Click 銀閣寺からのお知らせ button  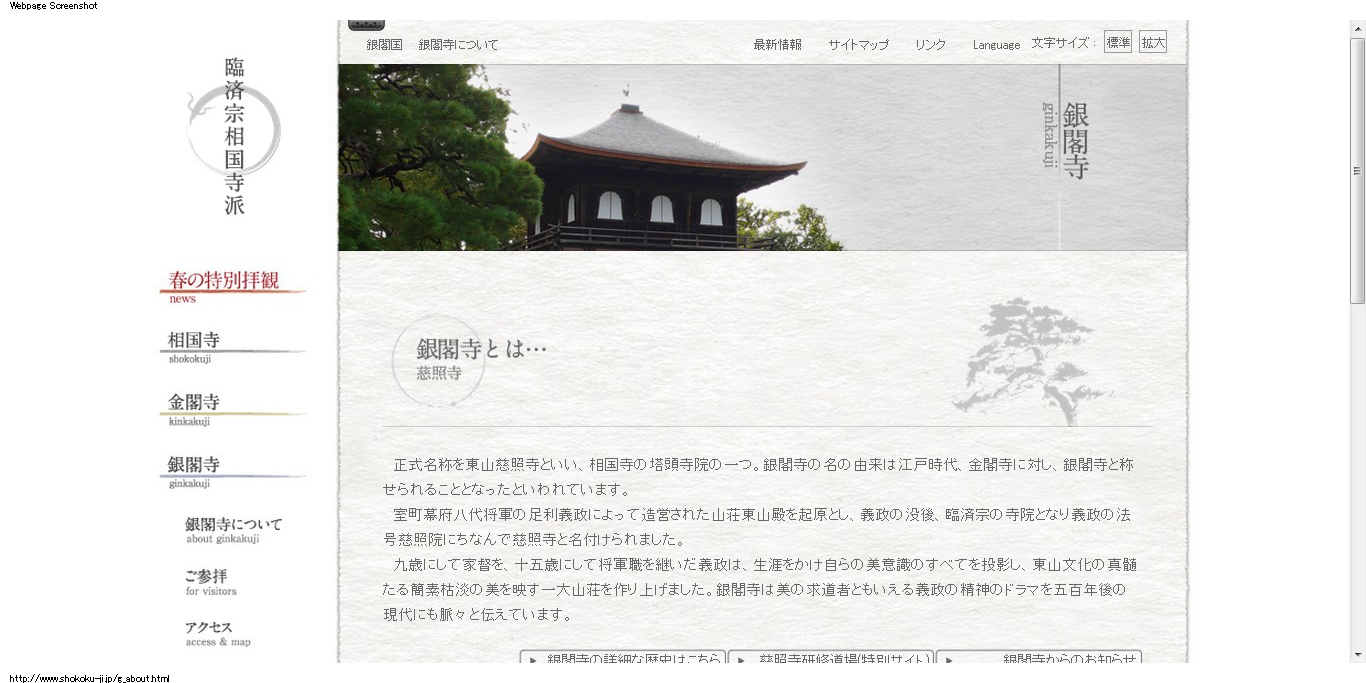tap(1038, 657)
